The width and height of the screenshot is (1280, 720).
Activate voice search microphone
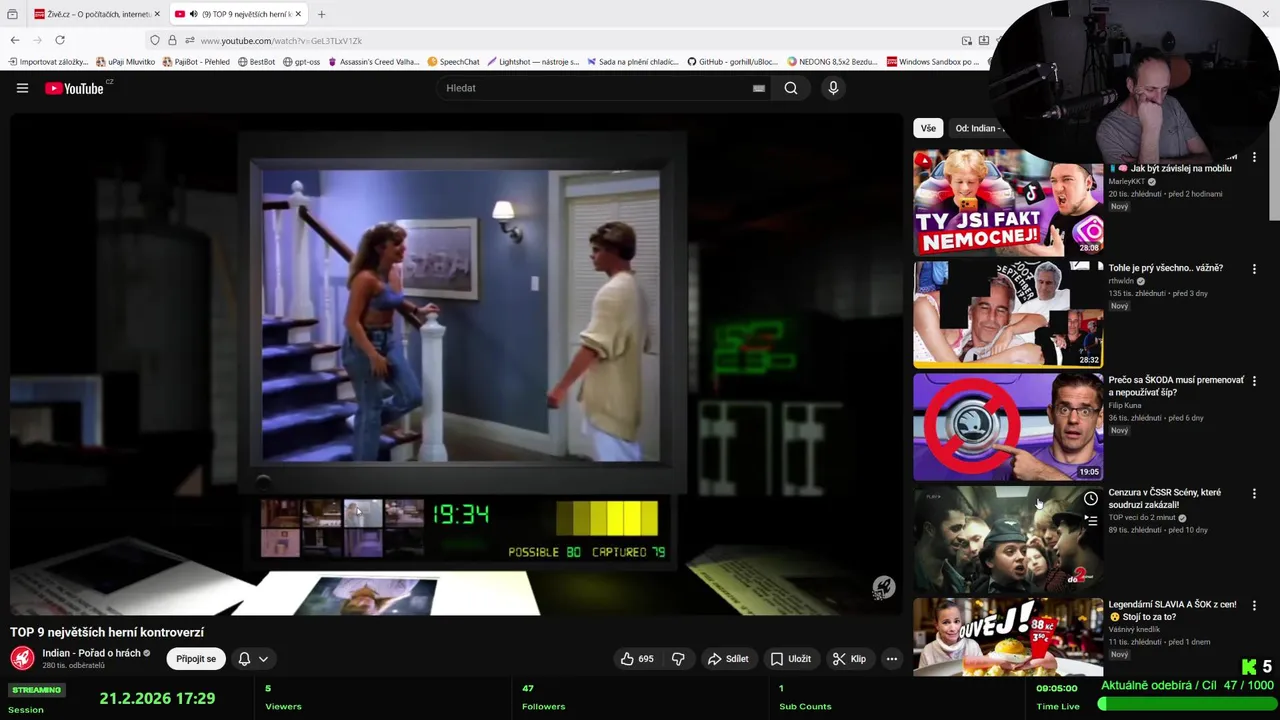coord(833,88)
